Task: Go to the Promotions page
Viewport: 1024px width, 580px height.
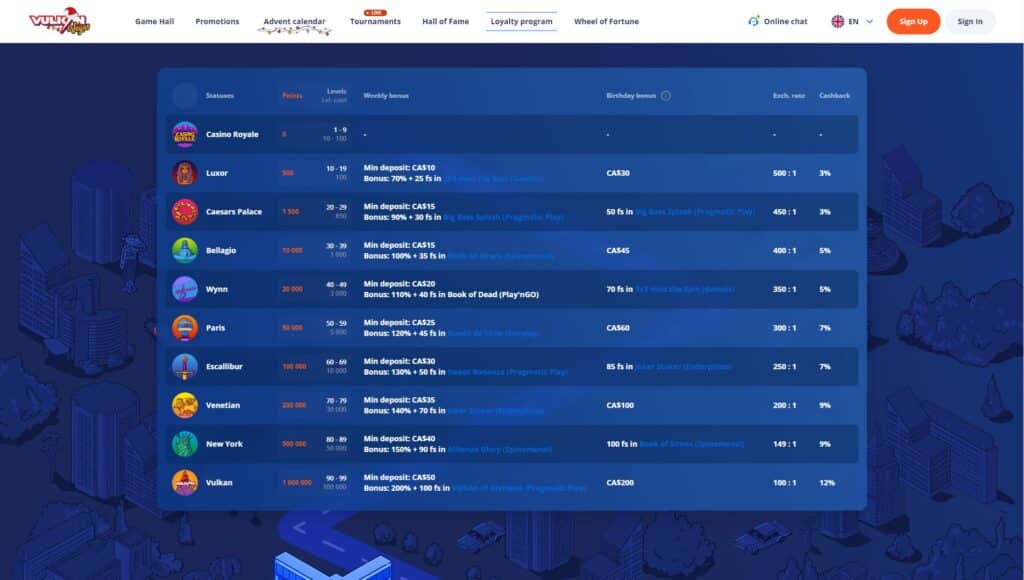Action: [x=217, y=22]
